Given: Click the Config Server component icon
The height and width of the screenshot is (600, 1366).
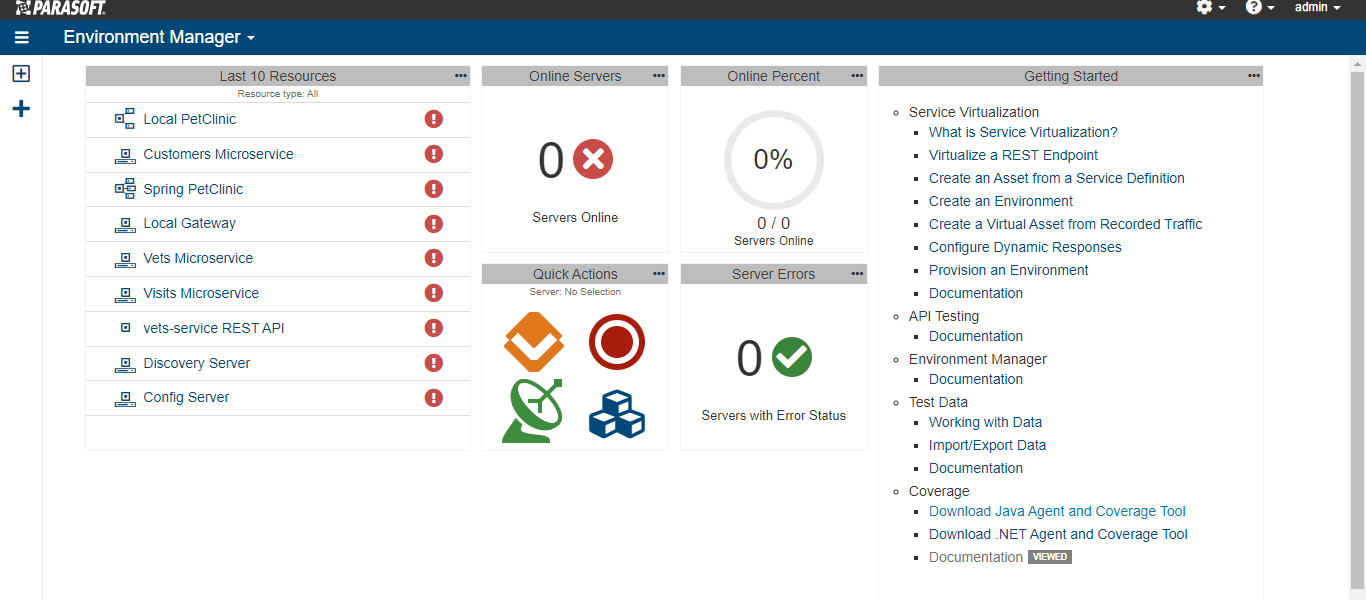Looking at the screenshot, I should pyautogui.click(x=125, y=398).
